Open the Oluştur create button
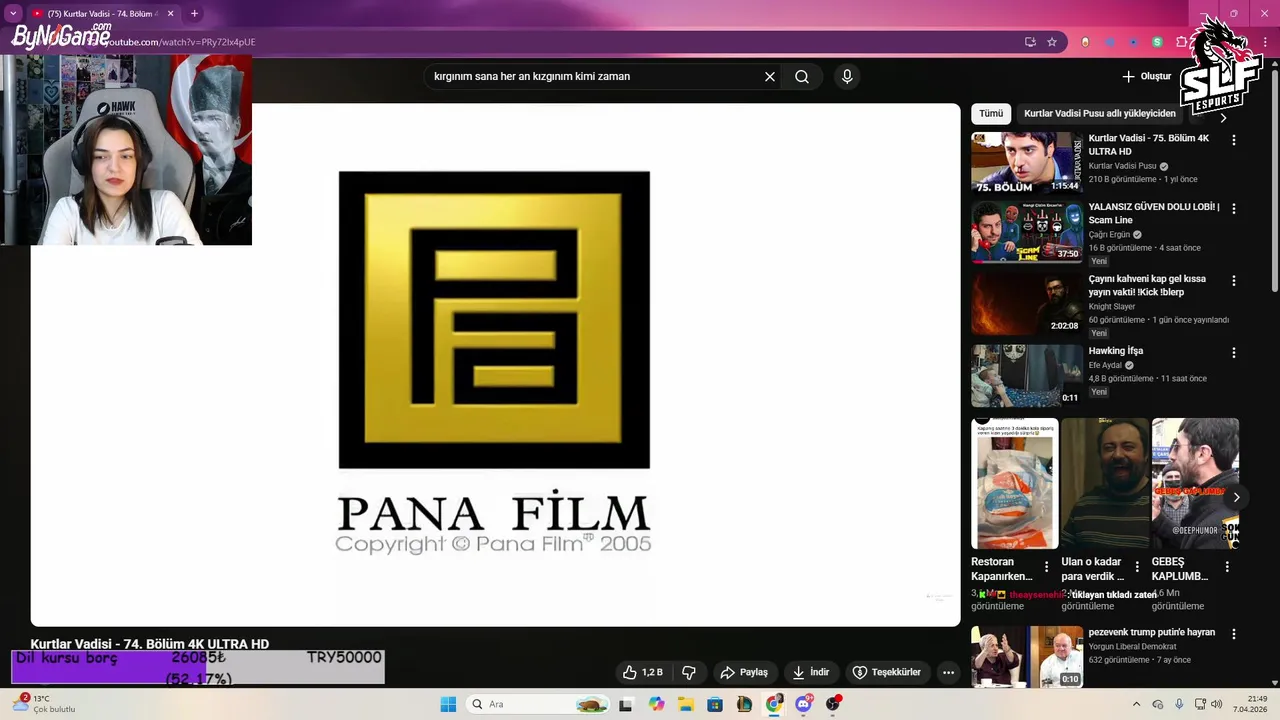Screen dimensions: 1280x720 coord(1146,76)
